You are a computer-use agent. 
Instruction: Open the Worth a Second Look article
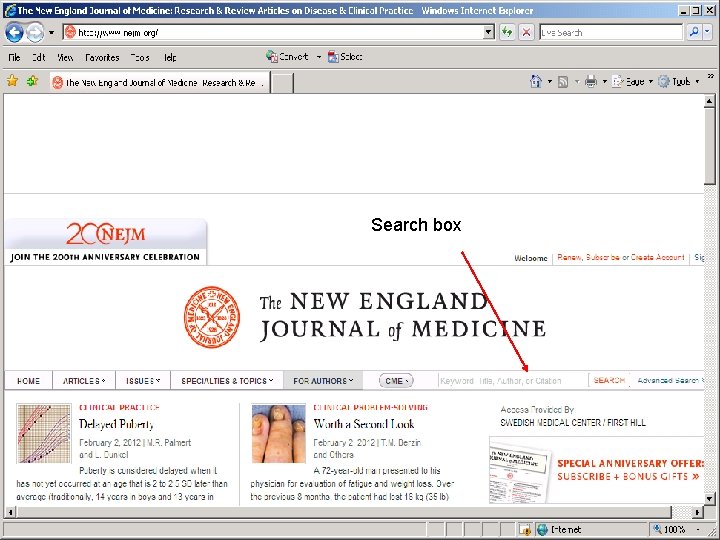tap(364, 424)
